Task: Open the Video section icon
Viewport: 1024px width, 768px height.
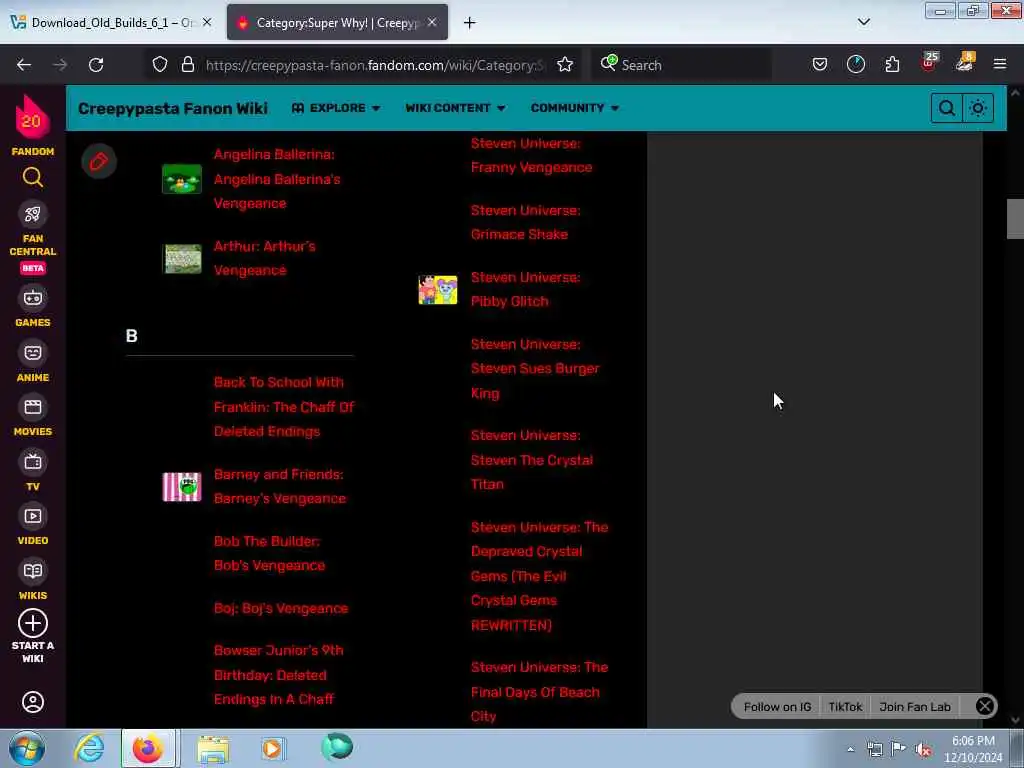Action: point(33,517)
